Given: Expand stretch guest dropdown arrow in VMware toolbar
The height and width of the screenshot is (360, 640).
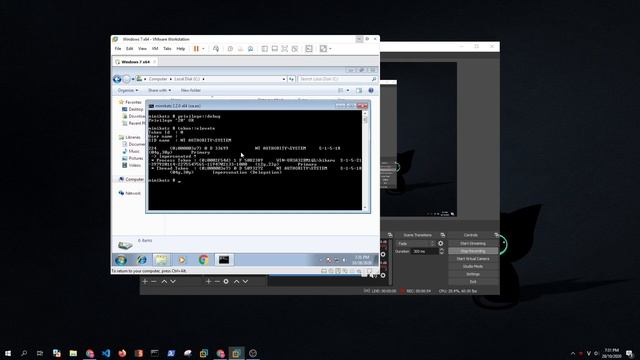Looking at the screenshot, I should point(330,49).
